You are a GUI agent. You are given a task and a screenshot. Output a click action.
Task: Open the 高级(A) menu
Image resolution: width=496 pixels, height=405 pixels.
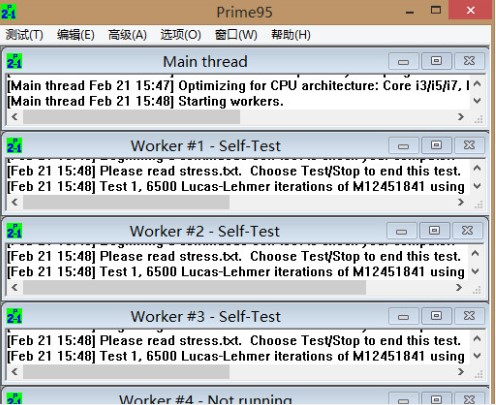click(x=127, y=35)
